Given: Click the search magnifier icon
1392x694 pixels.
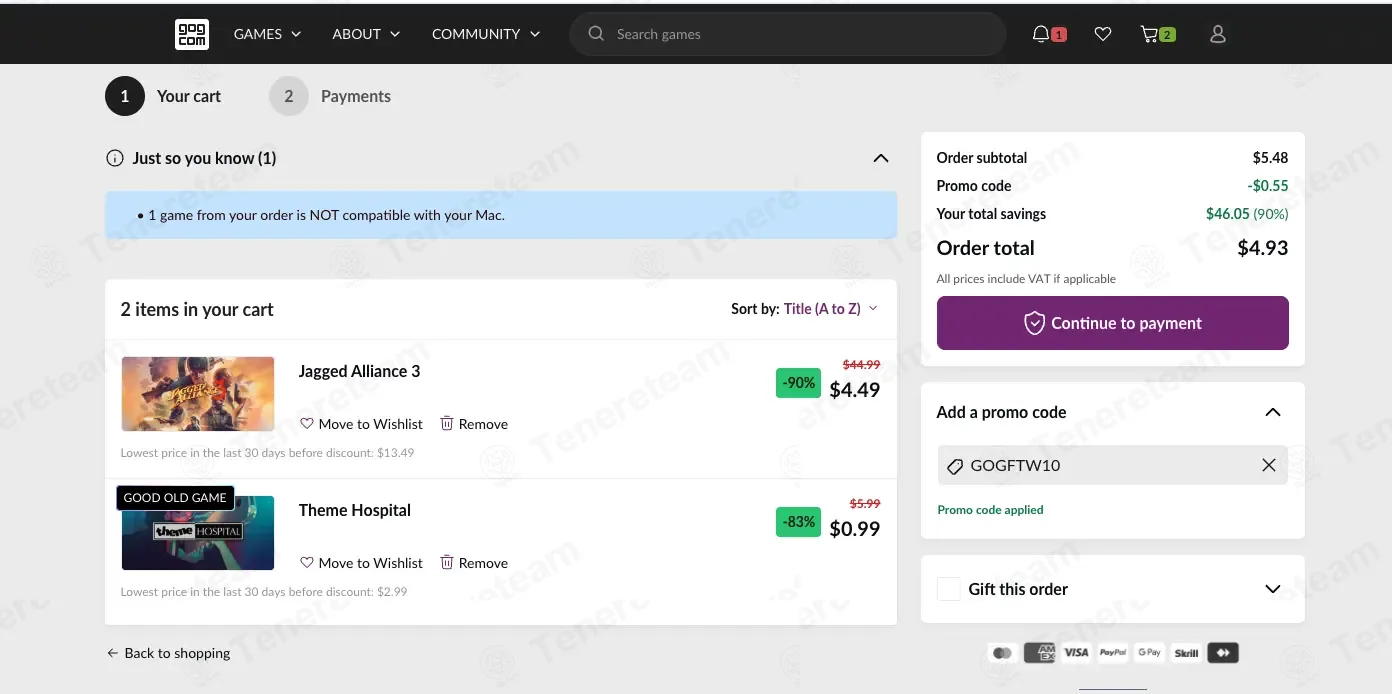Looking at the screenshot, I should point(596,34).
